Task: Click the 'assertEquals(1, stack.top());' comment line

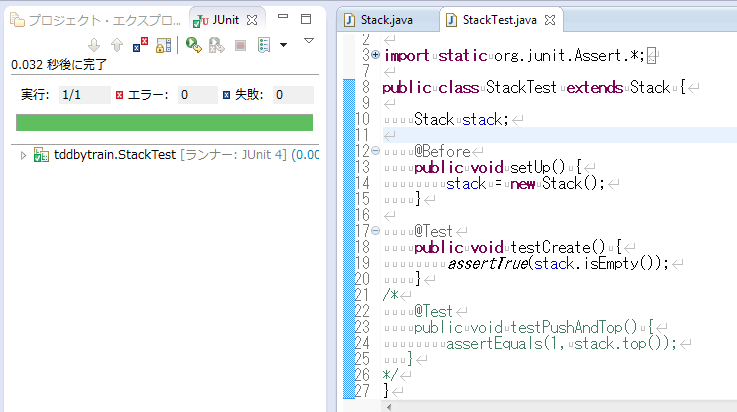Action: pyautogui.click(x=561, y=343)
